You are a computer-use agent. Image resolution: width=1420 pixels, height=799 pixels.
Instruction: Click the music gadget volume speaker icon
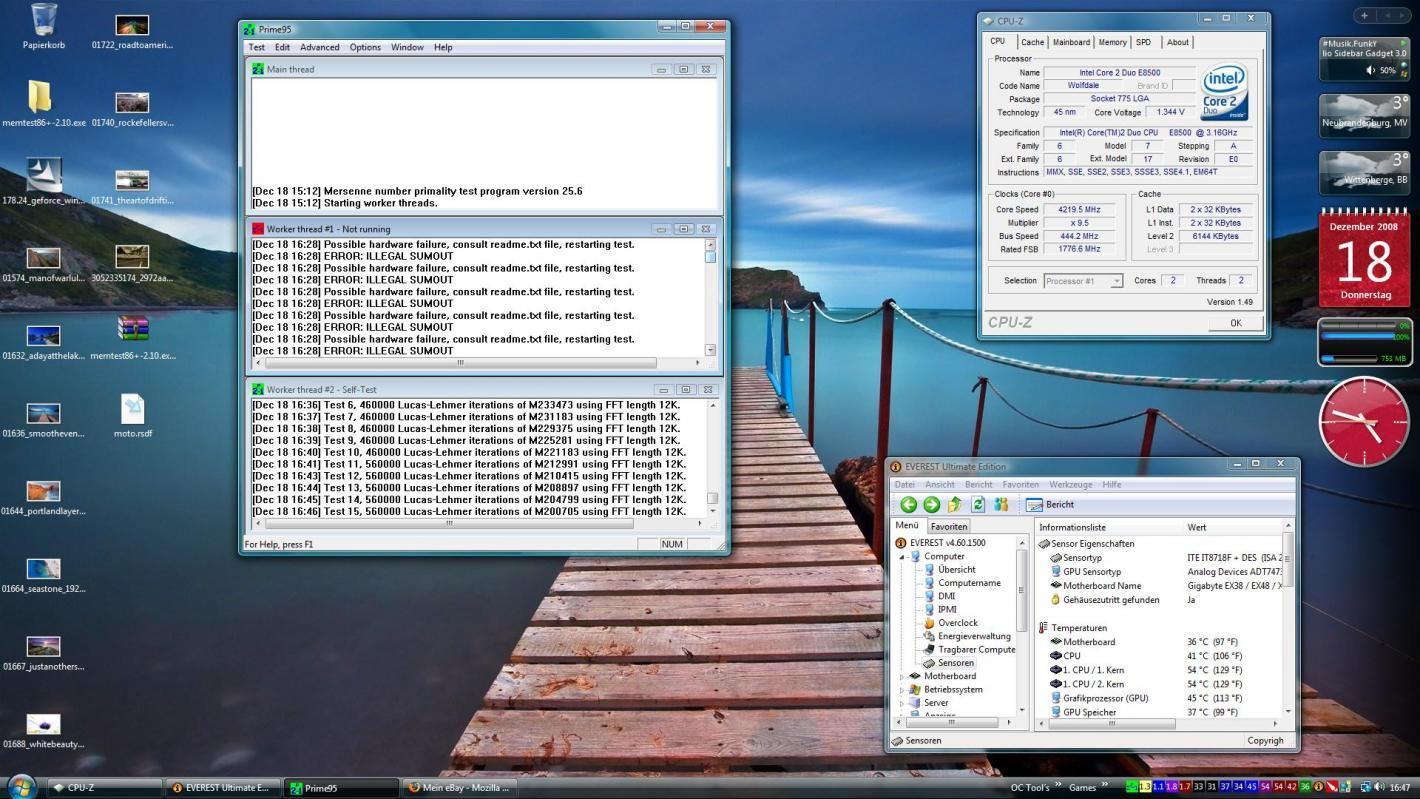point(1370,70)
